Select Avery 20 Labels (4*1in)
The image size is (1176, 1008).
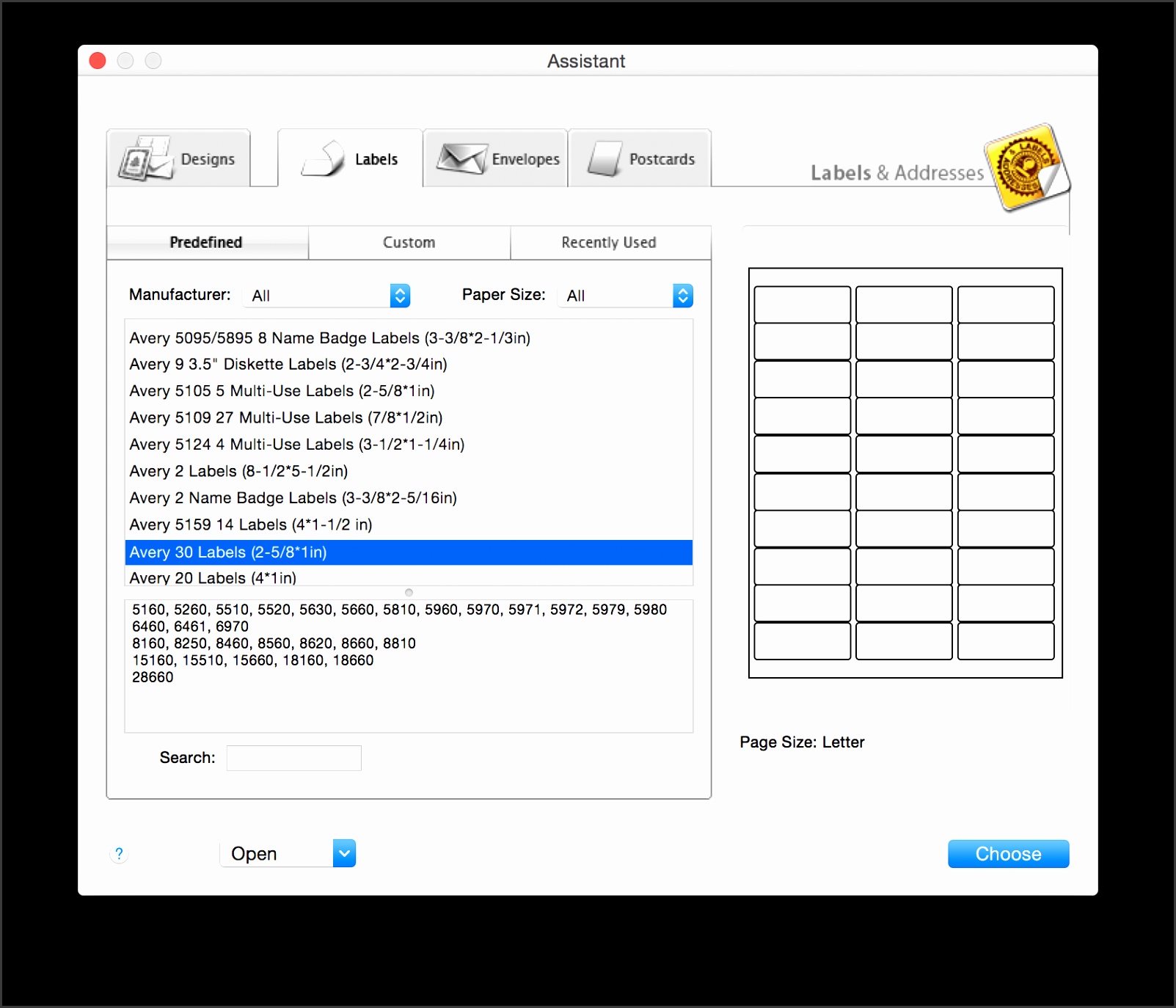click(x=409, y=576)
